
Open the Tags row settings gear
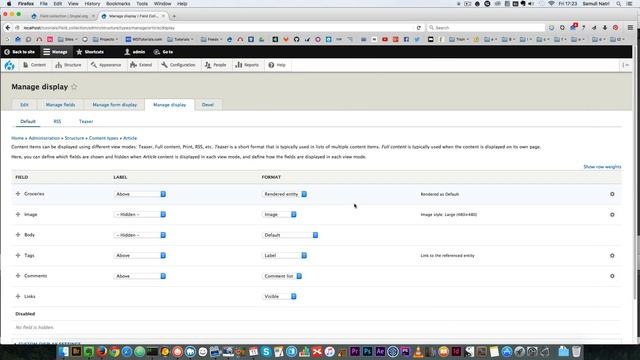[612, 256]
